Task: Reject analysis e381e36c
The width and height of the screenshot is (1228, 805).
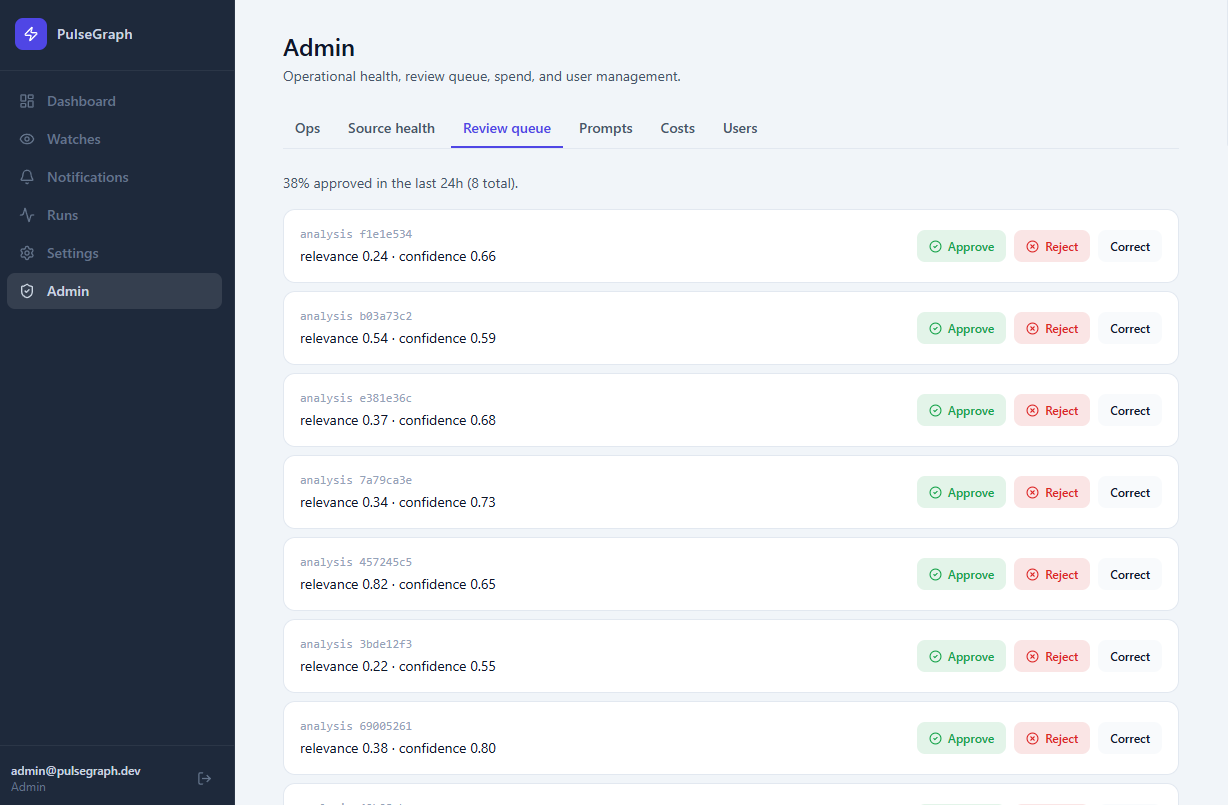Action: (x=1052, y=410)
